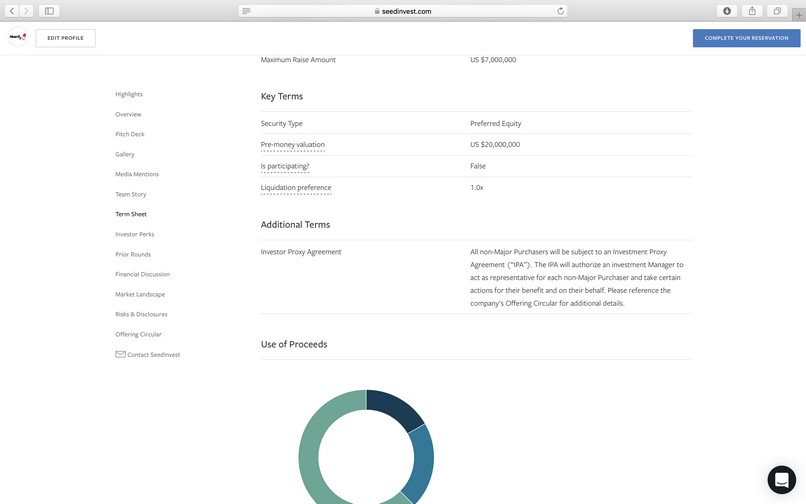Click the reader view icon in address bar
This screenshot has height=504, width=806.
click(246, 11)
